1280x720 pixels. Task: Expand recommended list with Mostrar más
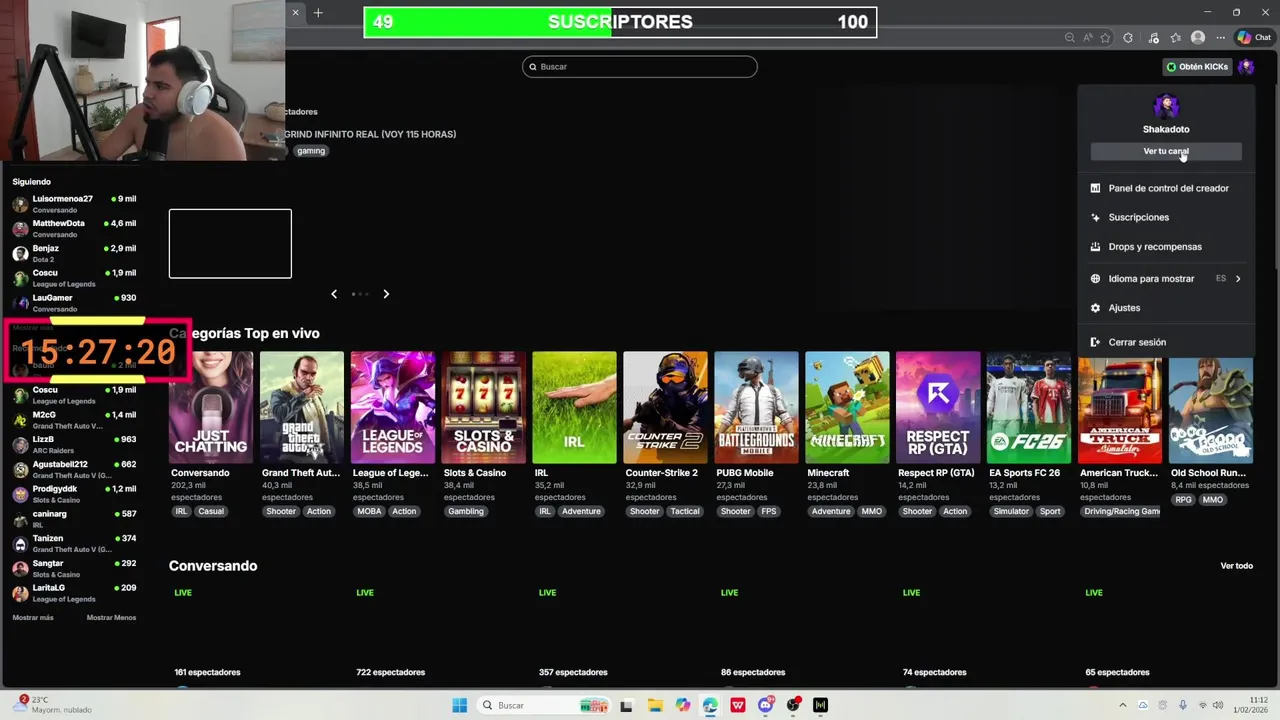click(x=33, y=618)
